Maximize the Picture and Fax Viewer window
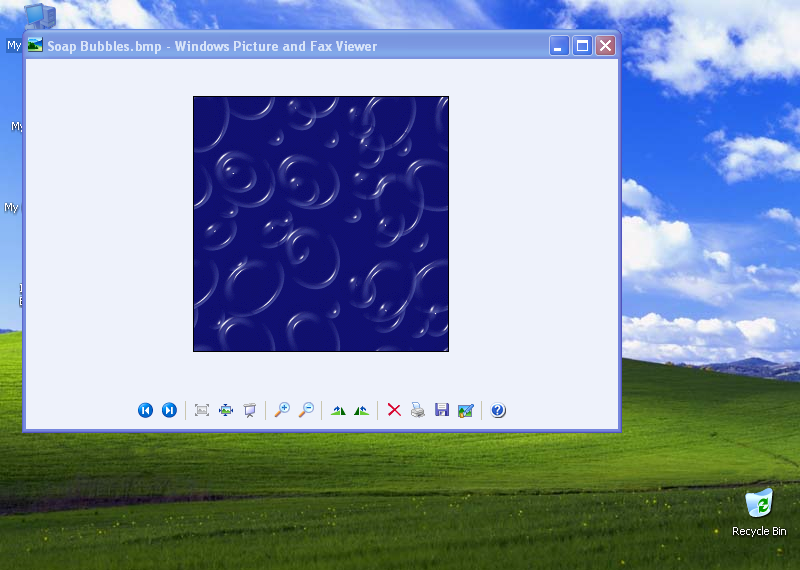 coord(582,46)
